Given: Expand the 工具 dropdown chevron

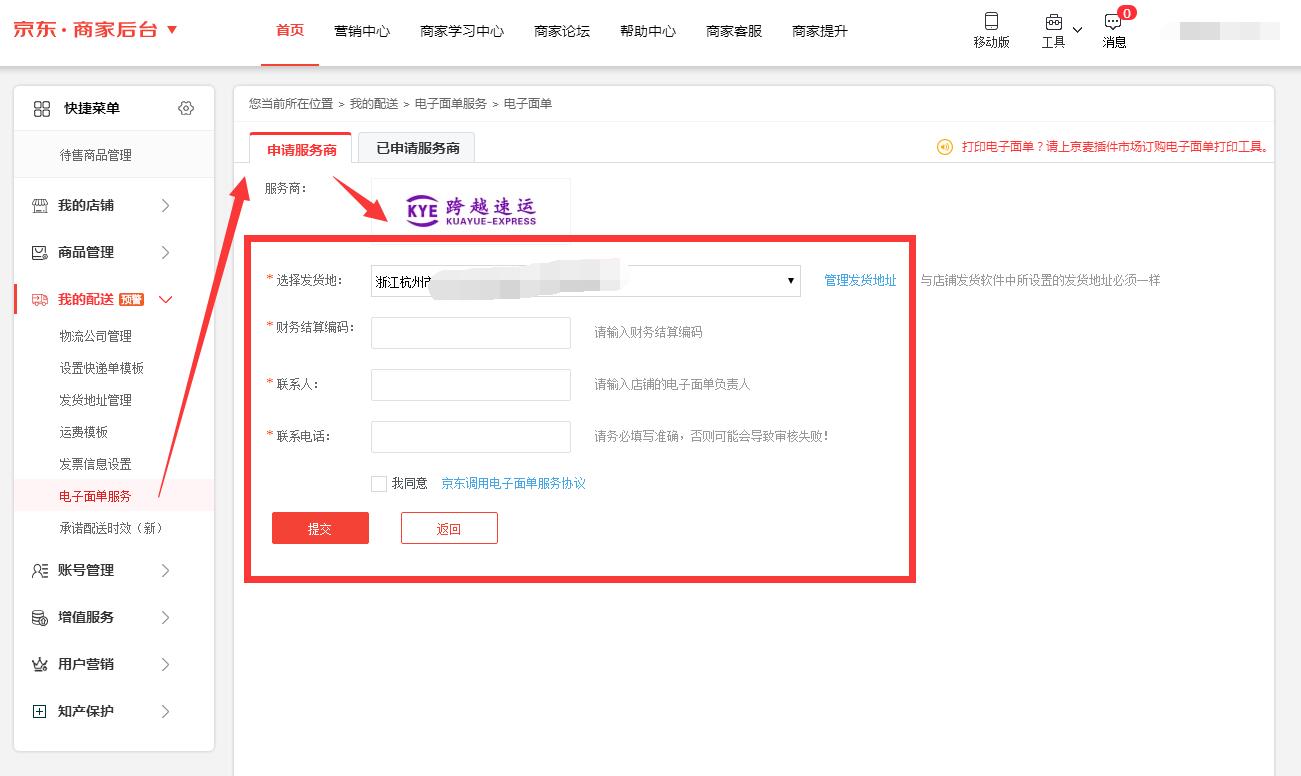Looking at the screenshot, I should (x=1077, y=30).
